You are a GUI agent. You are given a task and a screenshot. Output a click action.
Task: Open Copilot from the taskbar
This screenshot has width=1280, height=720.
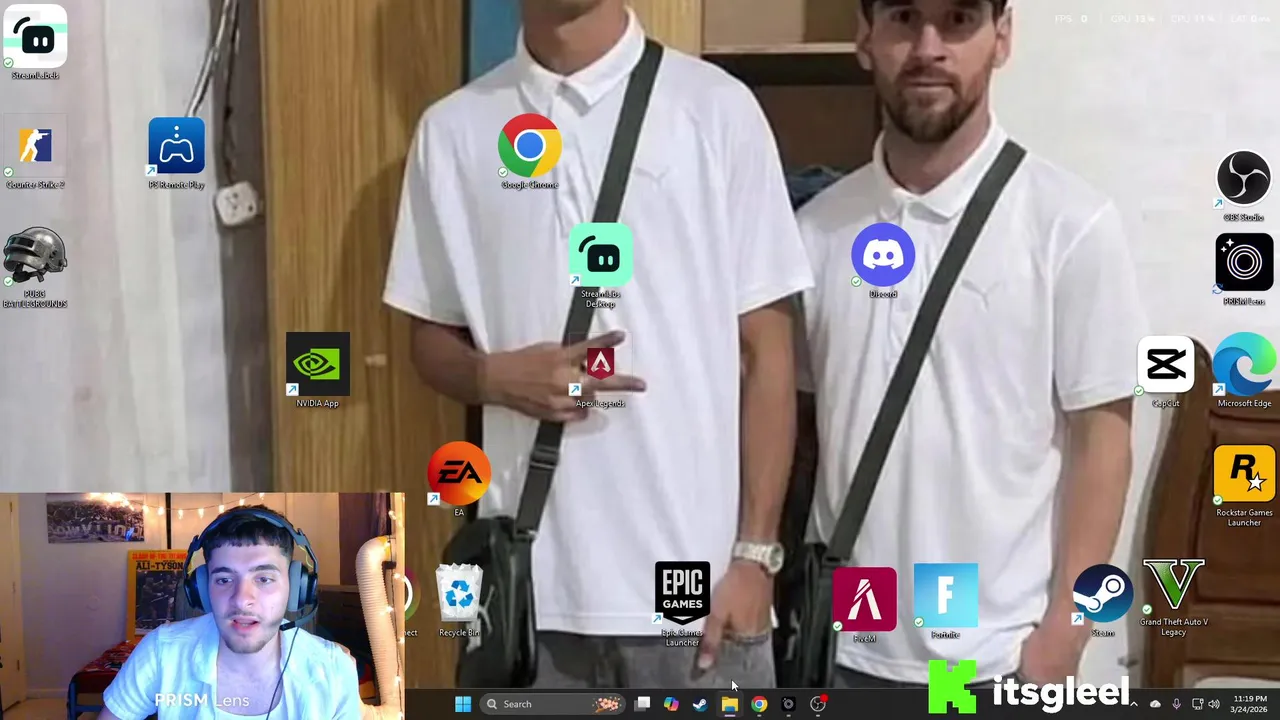click(x=671, y=704)
